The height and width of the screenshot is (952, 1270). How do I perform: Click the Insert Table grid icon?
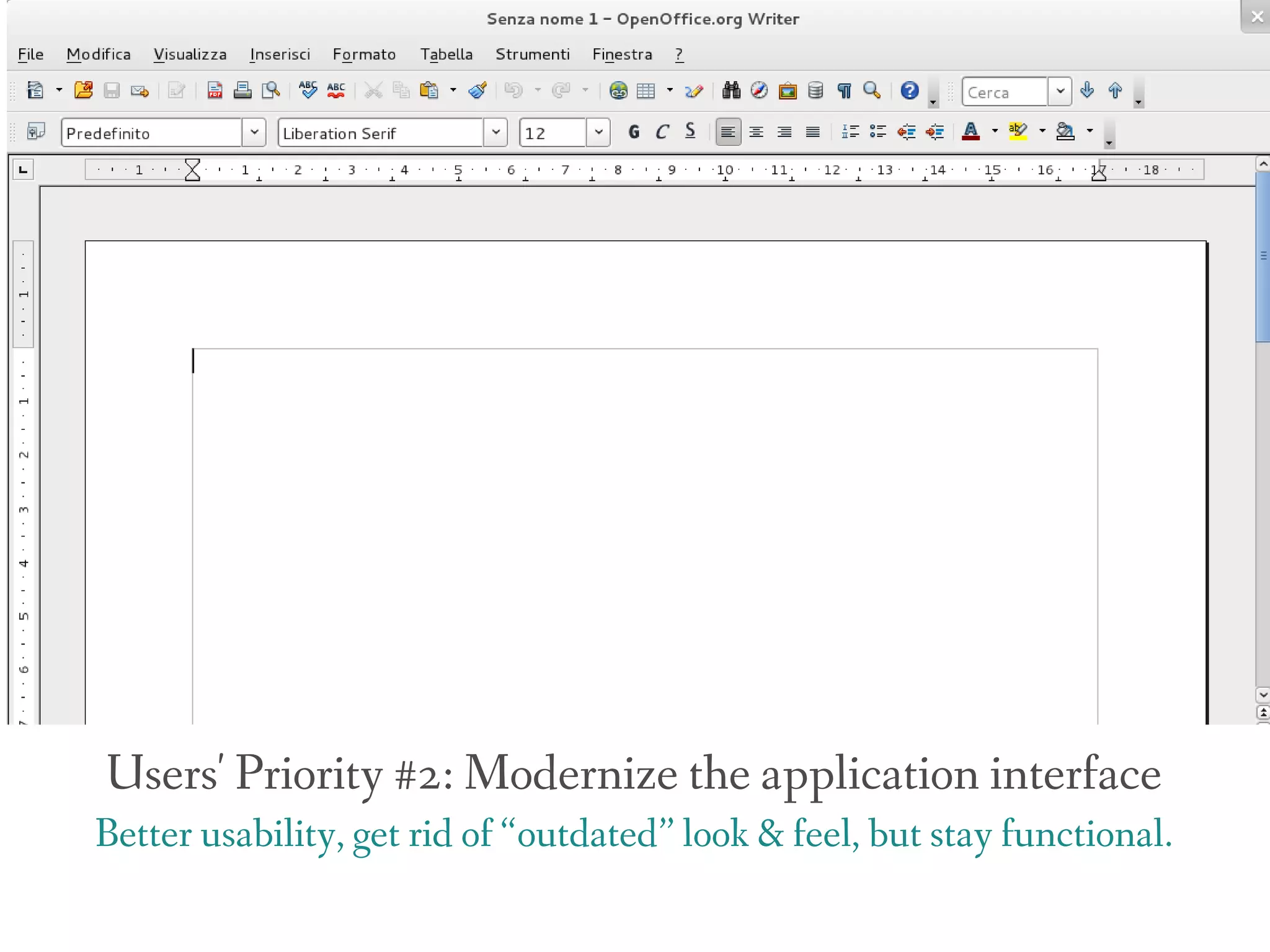[x=646, y=91]
